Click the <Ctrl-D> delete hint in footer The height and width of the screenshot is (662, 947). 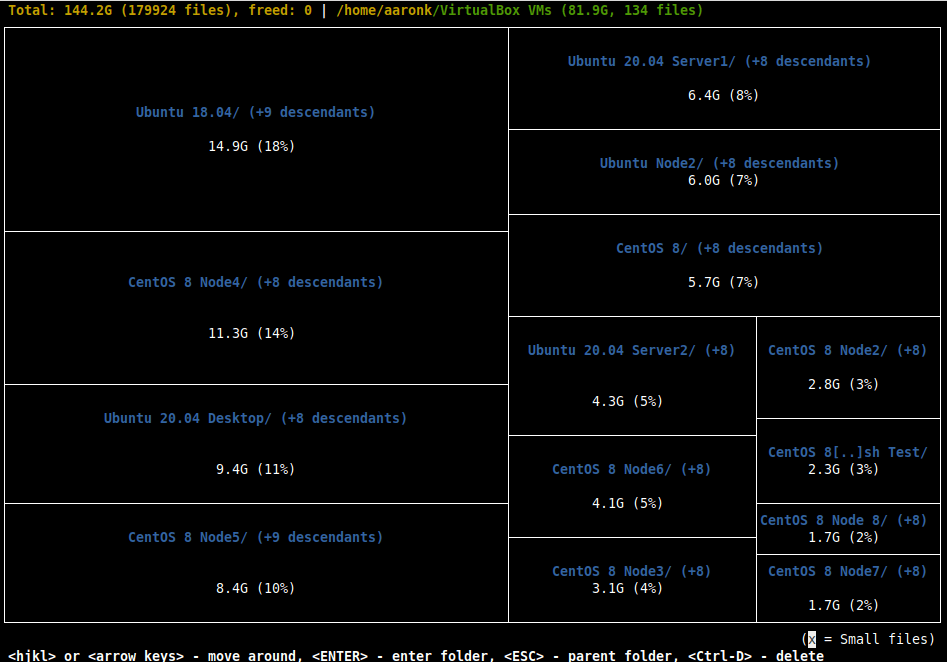[x=755, y=656]
